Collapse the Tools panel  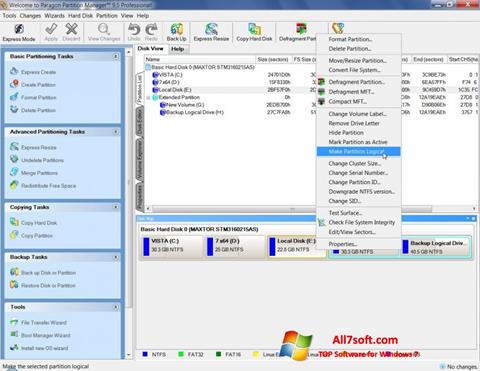coord(115,307)
